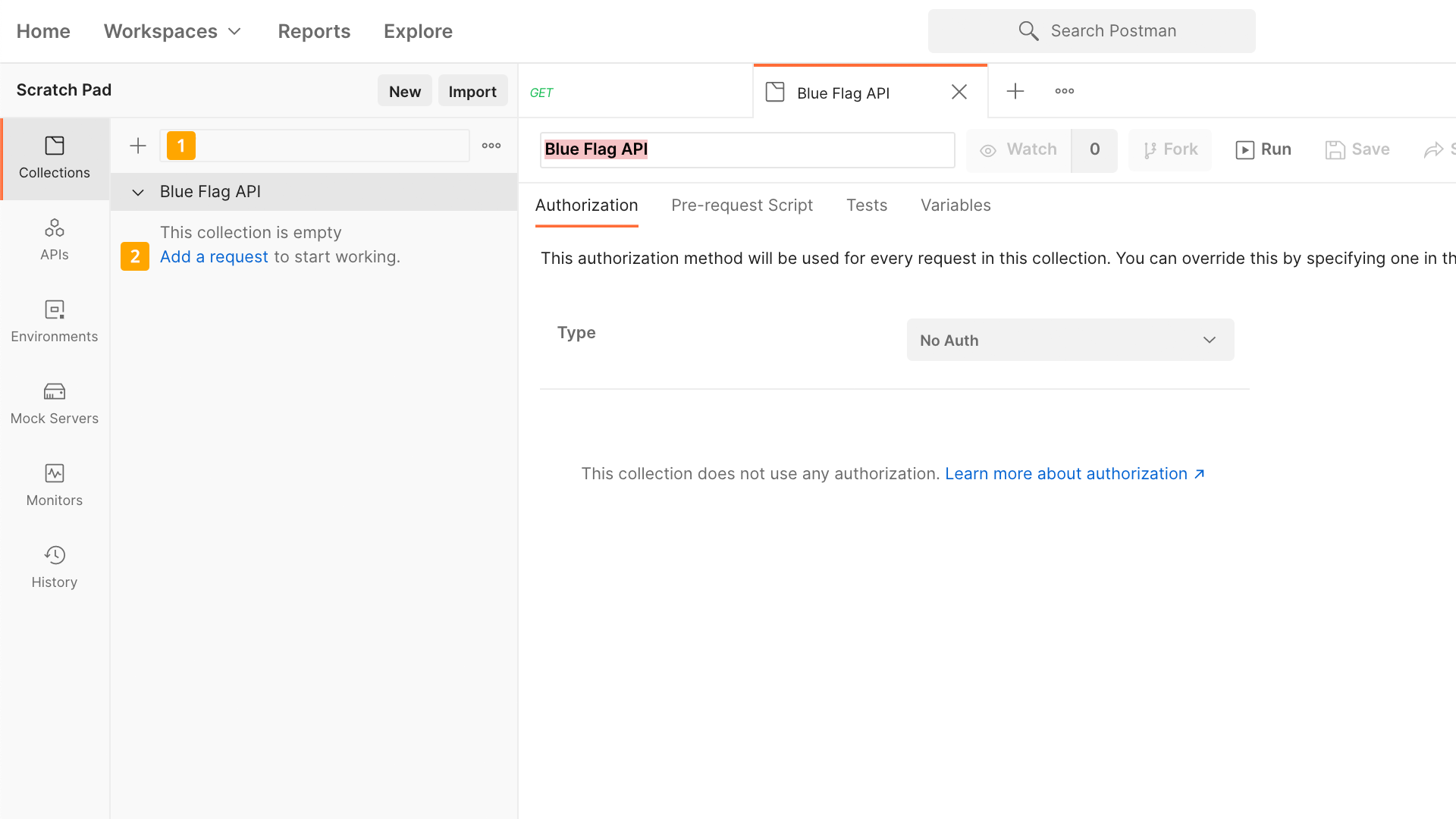Click the Add a request link

(213, 257)
